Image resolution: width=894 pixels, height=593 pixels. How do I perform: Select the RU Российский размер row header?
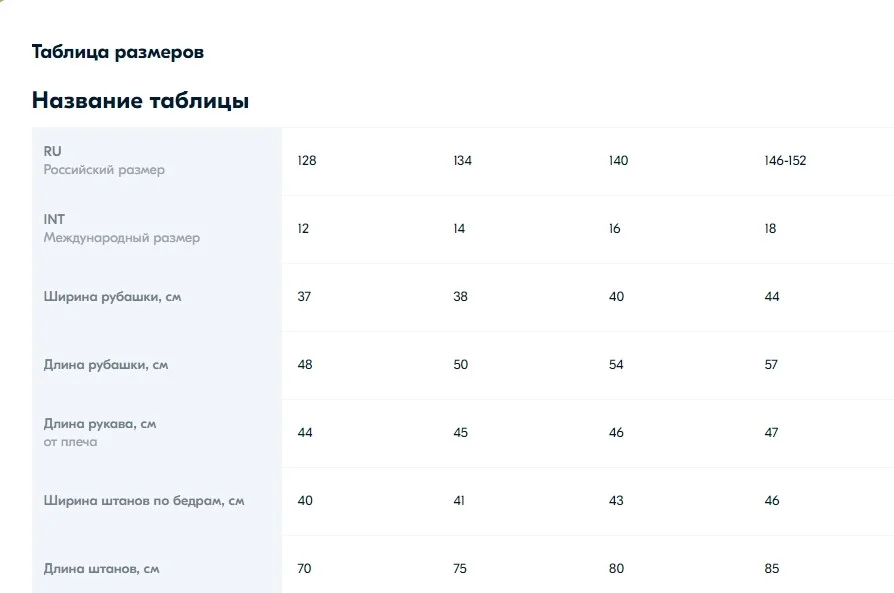point(157,161)
